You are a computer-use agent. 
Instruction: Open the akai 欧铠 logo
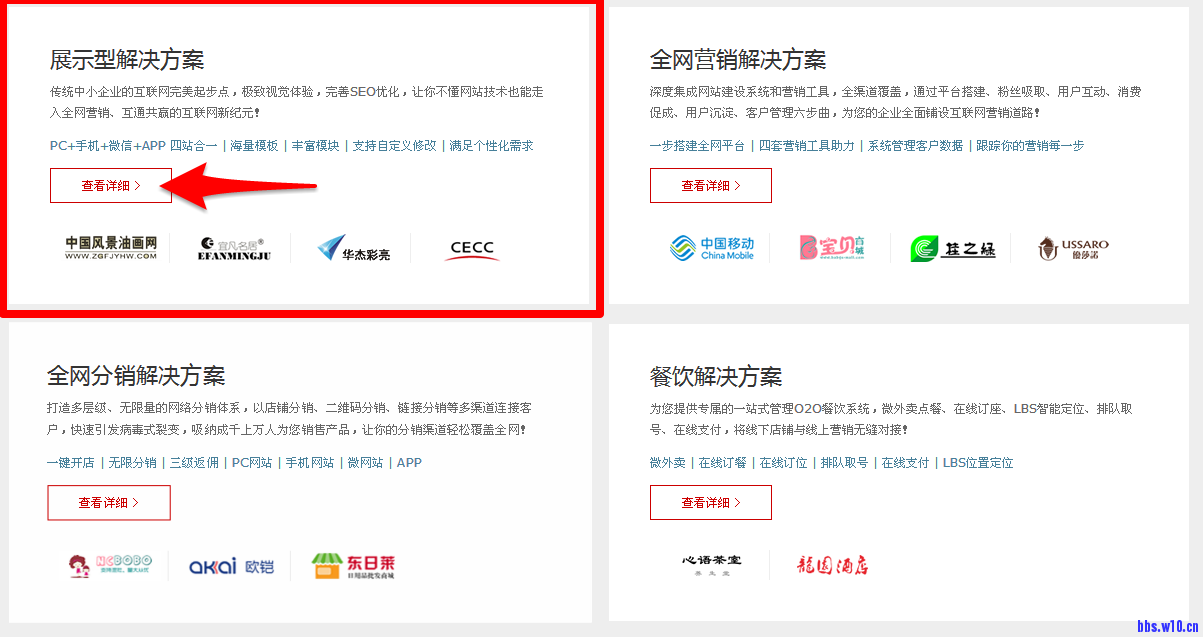click(231, 567)
